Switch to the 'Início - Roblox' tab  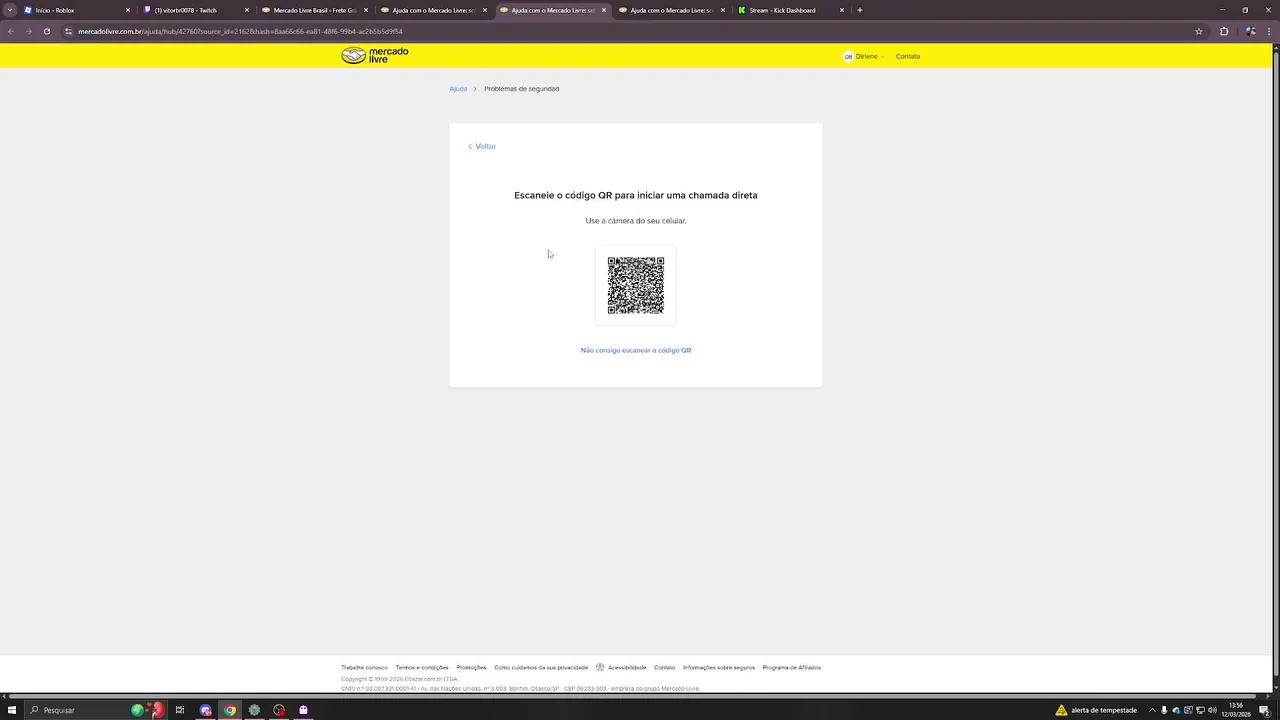(76, 10)
